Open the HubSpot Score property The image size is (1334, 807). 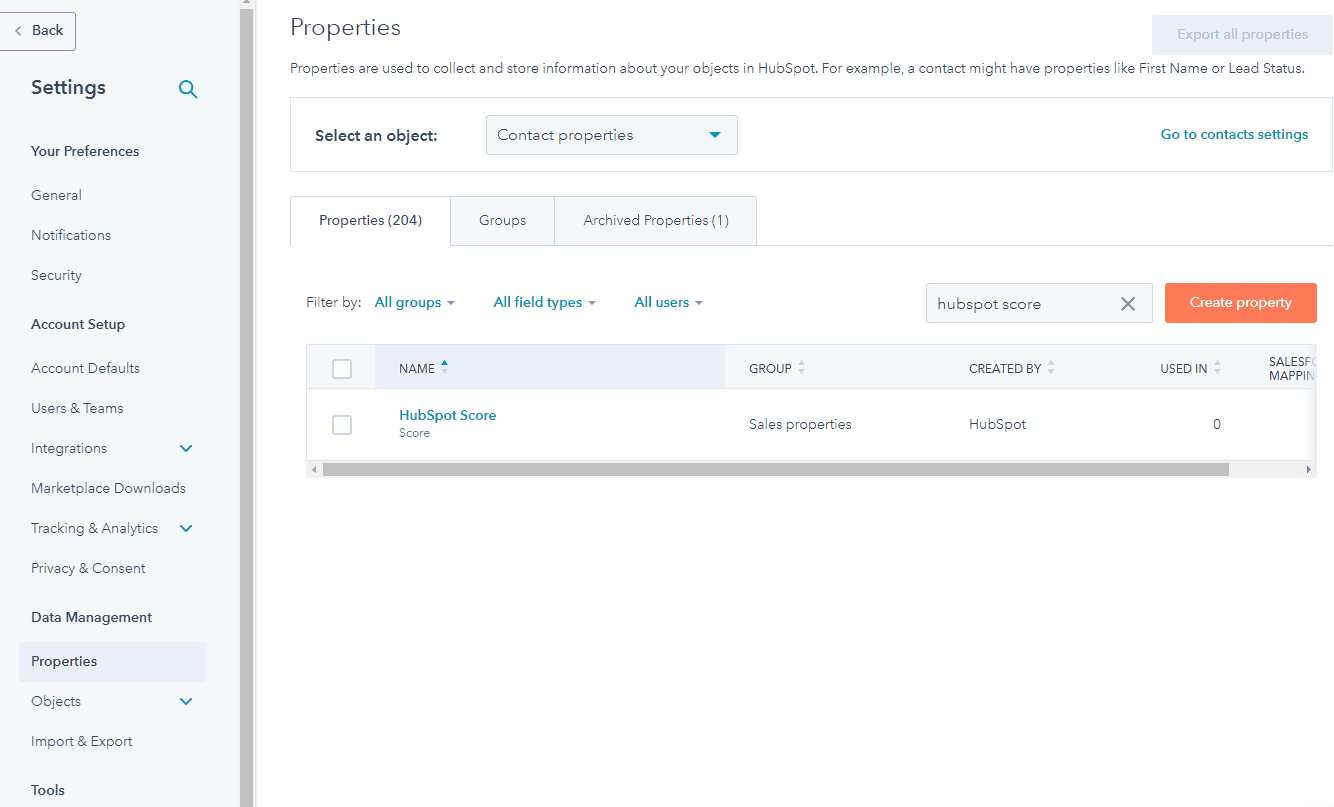pos(447,415)
